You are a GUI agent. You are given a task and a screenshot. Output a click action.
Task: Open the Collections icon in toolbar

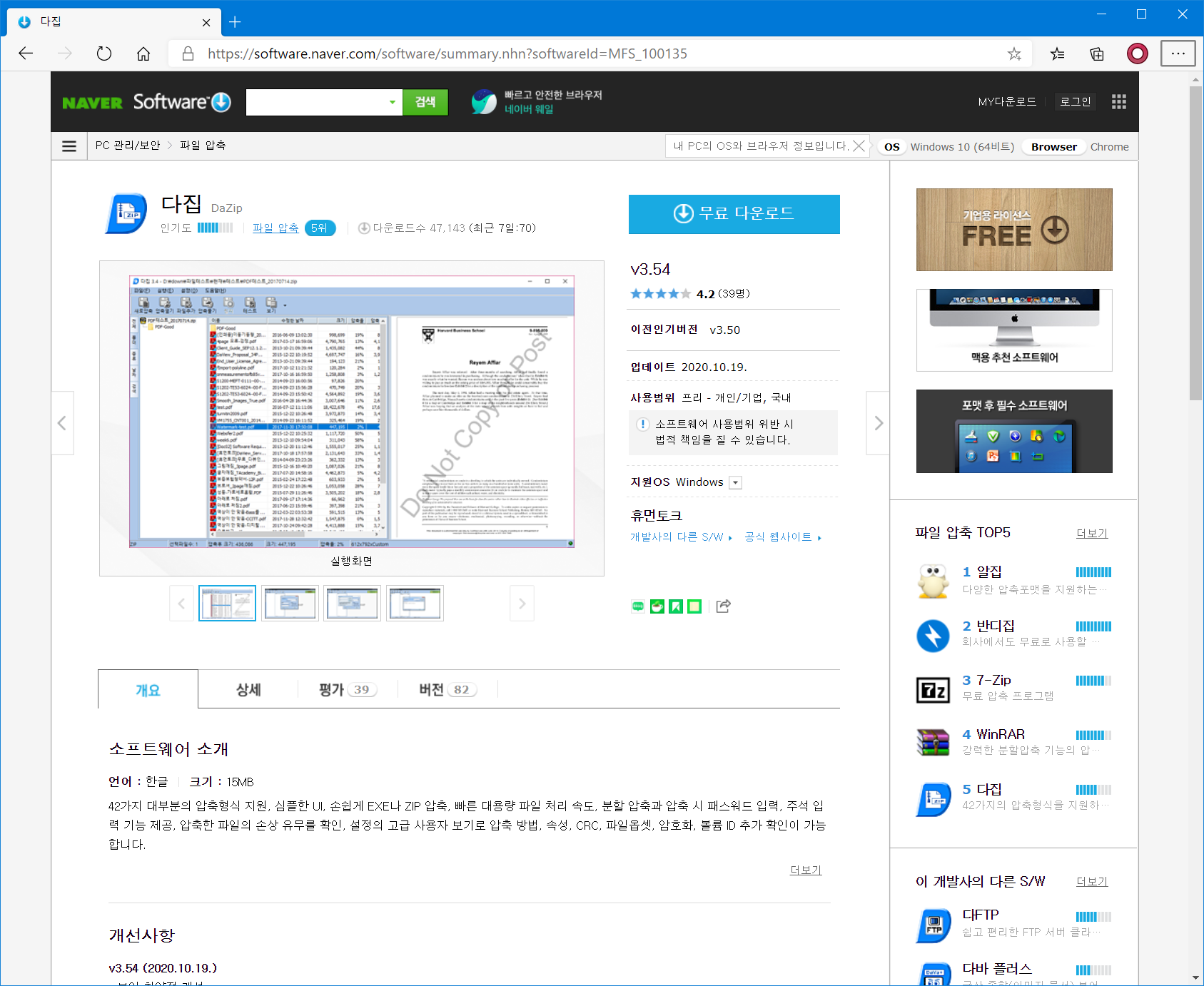click(1097, 54)
